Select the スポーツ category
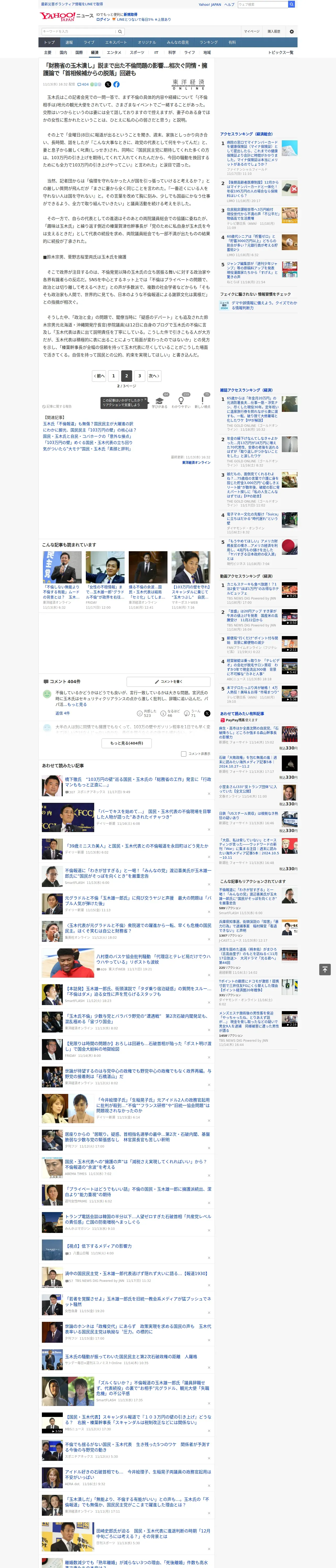The width and height of the screenshot is (336, 1568). [x=137, y=52]
